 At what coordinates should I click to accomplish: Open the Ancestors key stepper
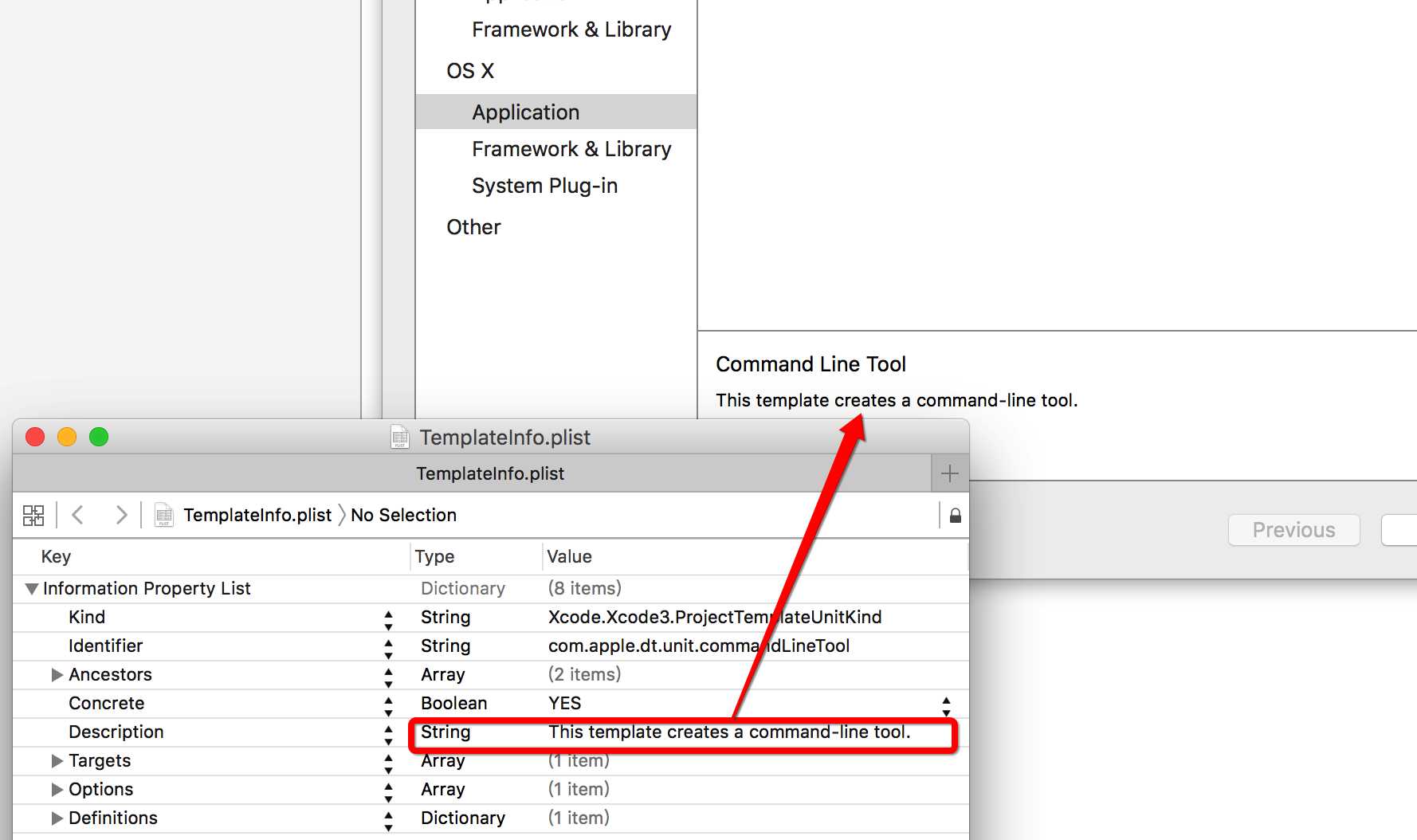[x=388, y=678]
